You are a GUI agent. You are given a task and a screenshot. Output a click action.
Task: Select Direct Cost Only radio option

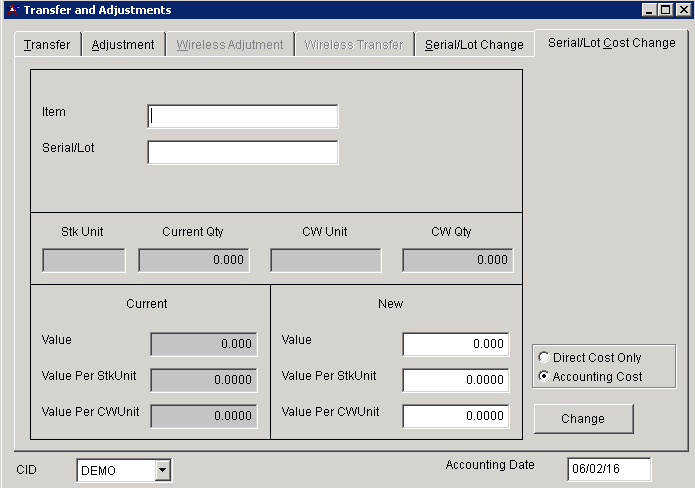[544, 358]
